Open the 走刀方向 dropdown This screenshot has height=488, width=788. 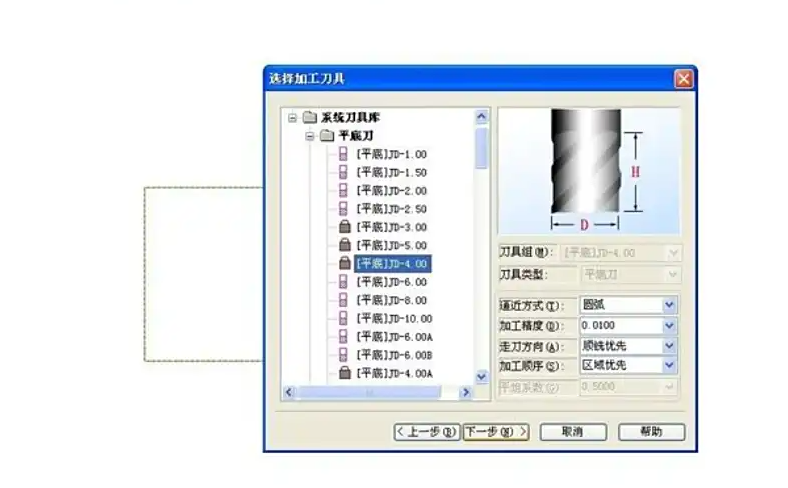[669, 346]
